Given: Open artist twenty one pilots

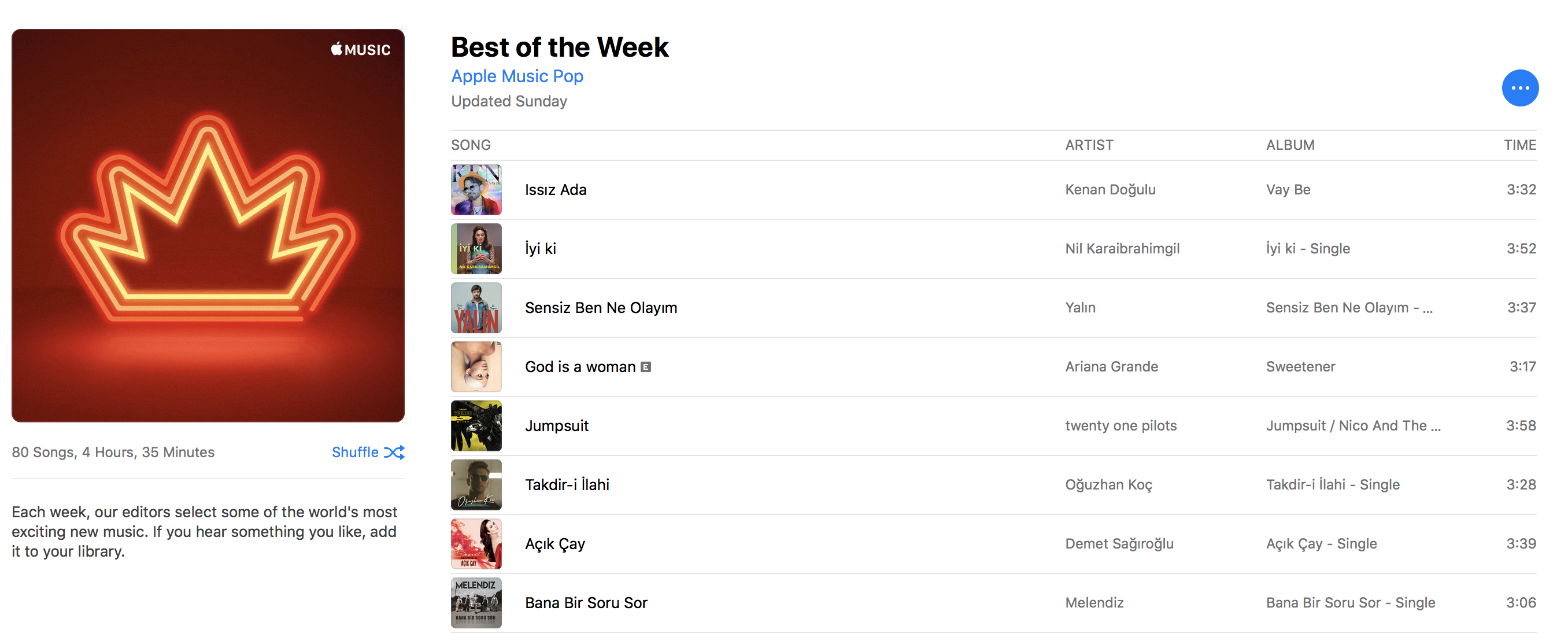Looking at the screenshot, I should (1120, 426).
